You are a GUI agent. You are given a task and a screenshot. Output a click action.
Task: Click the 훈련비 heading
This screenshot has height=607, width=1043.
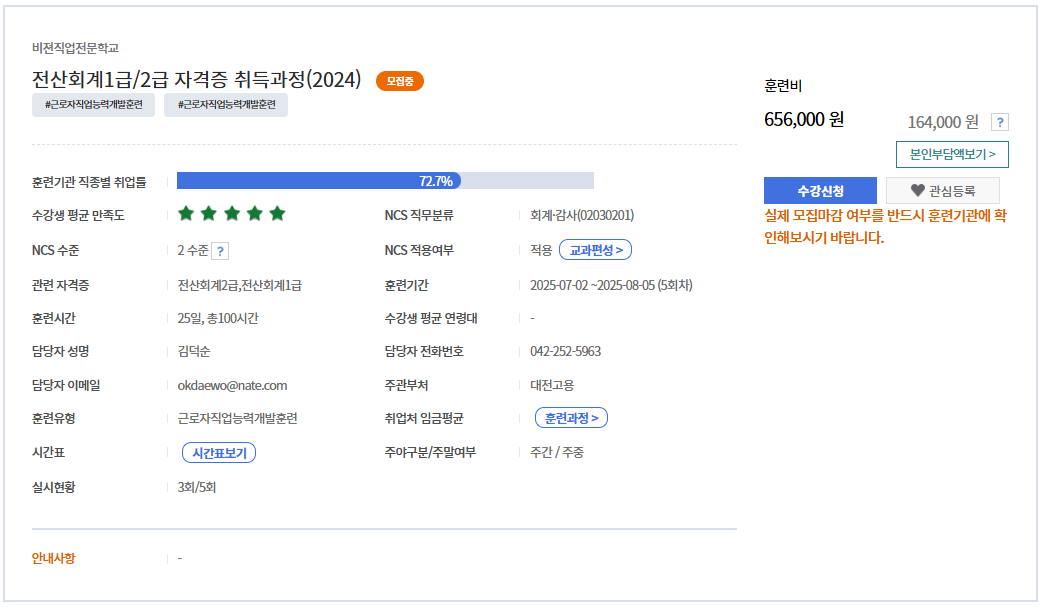tap(783, 86)
